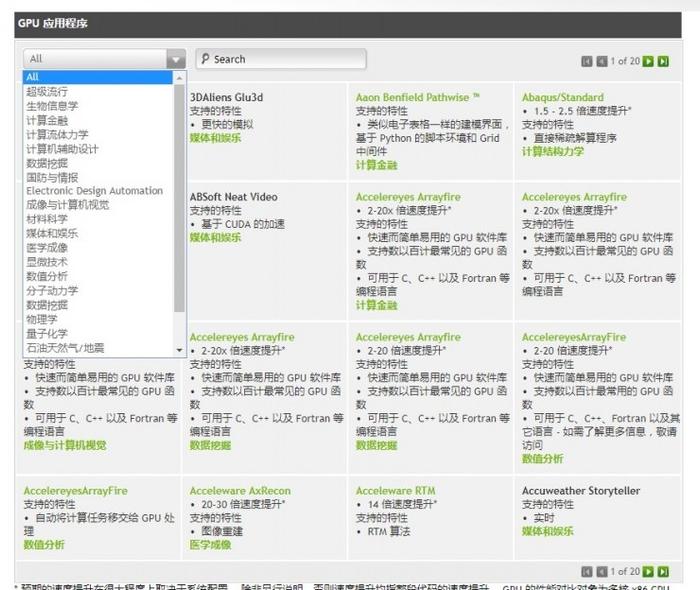700x590 pixels.
Task: Open the All category dropdown arrow
Action: pyautogui.click(x=176, y=59)
